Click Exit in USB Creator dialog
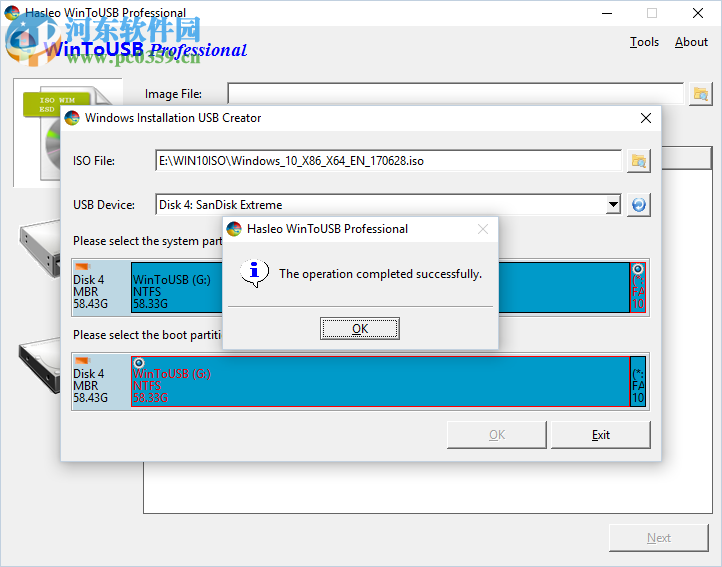The image size is (722, 567). tap(600, 435)
